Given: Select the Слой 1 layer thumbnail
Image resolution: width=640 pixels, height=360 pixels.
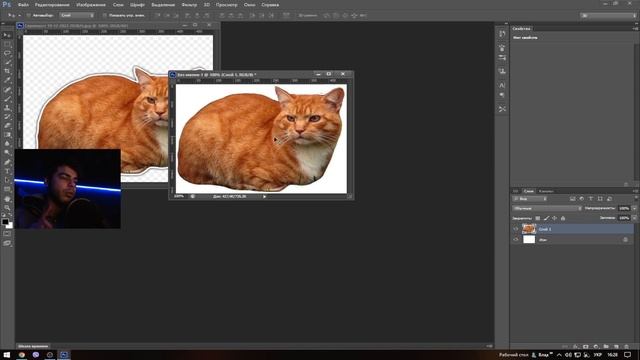Looking at the screenshot, I should tap(529, 229).
